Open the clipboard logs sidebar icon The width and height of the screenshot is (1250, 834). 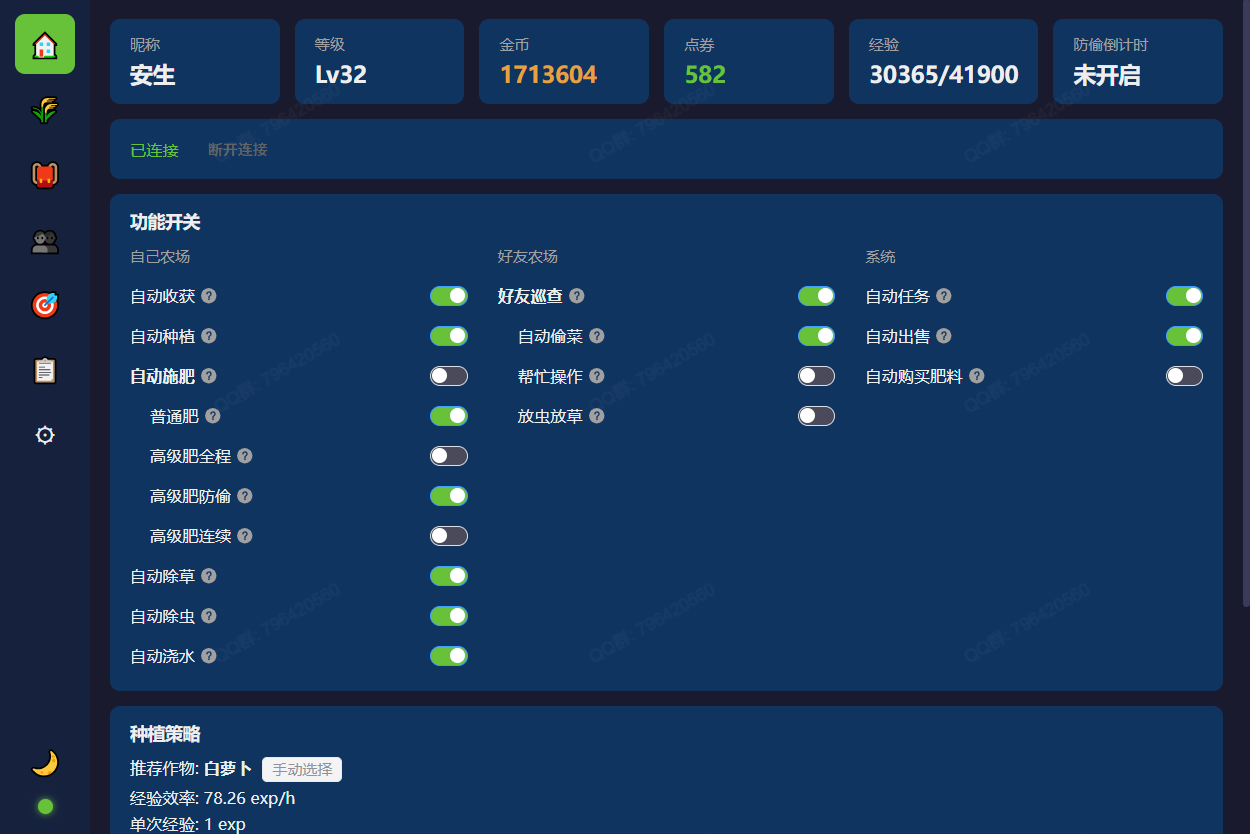pos(45,370)
